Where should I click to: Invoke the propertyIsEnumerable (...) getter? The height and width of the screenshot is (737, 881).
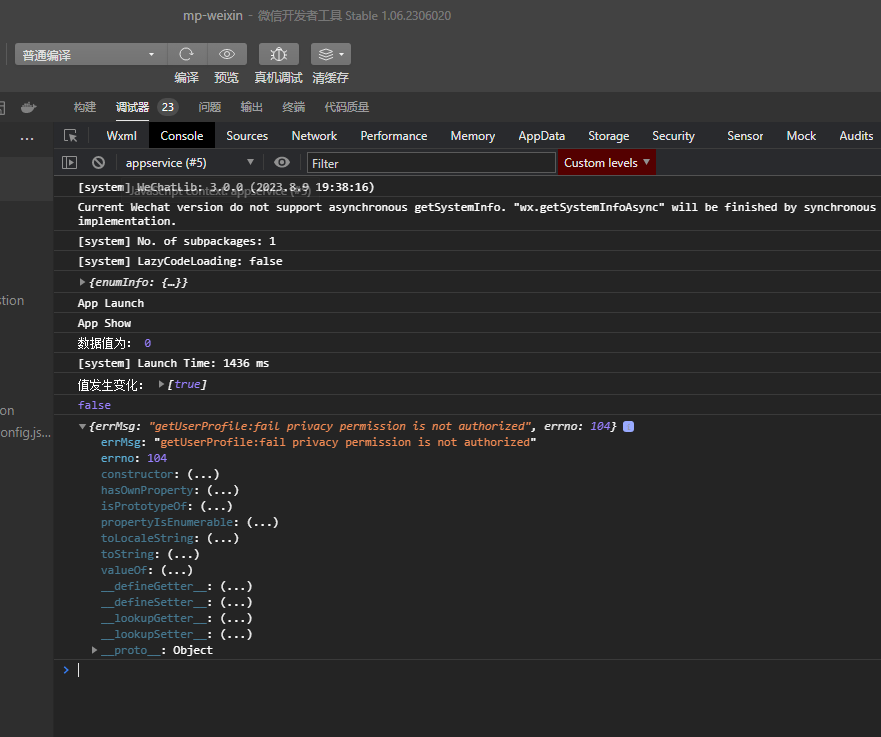pos(262,522)
